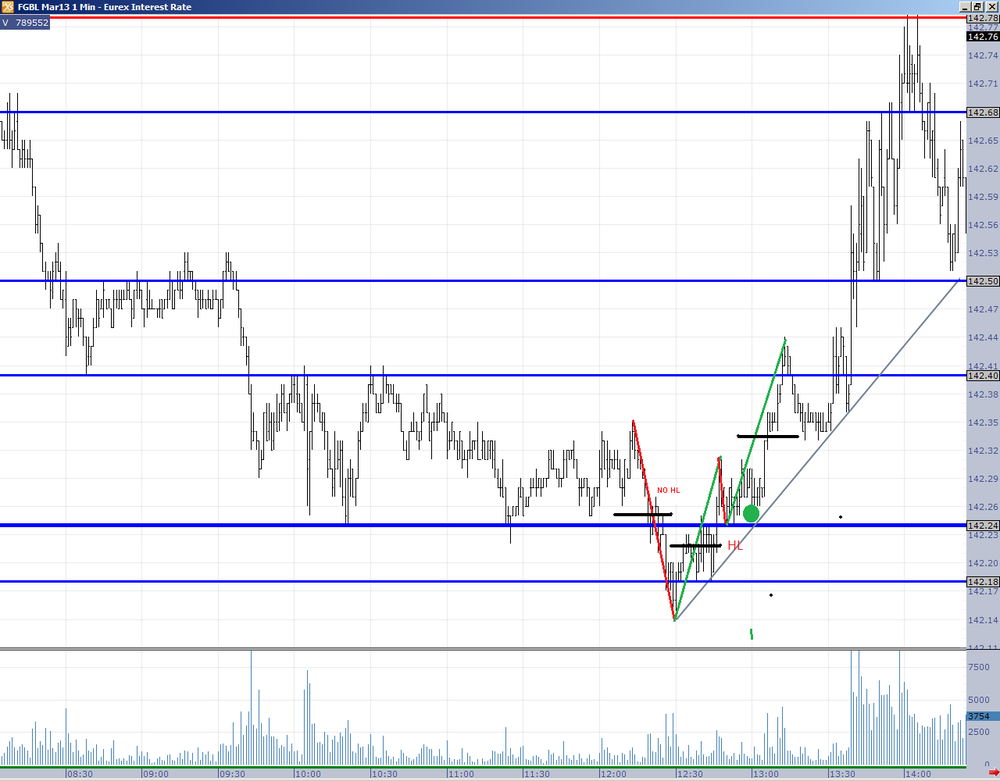This screenshot has width=1000, height=781.
Task: Close the FGBL Mar13 chart window
Action: click(x=992, y=7)
